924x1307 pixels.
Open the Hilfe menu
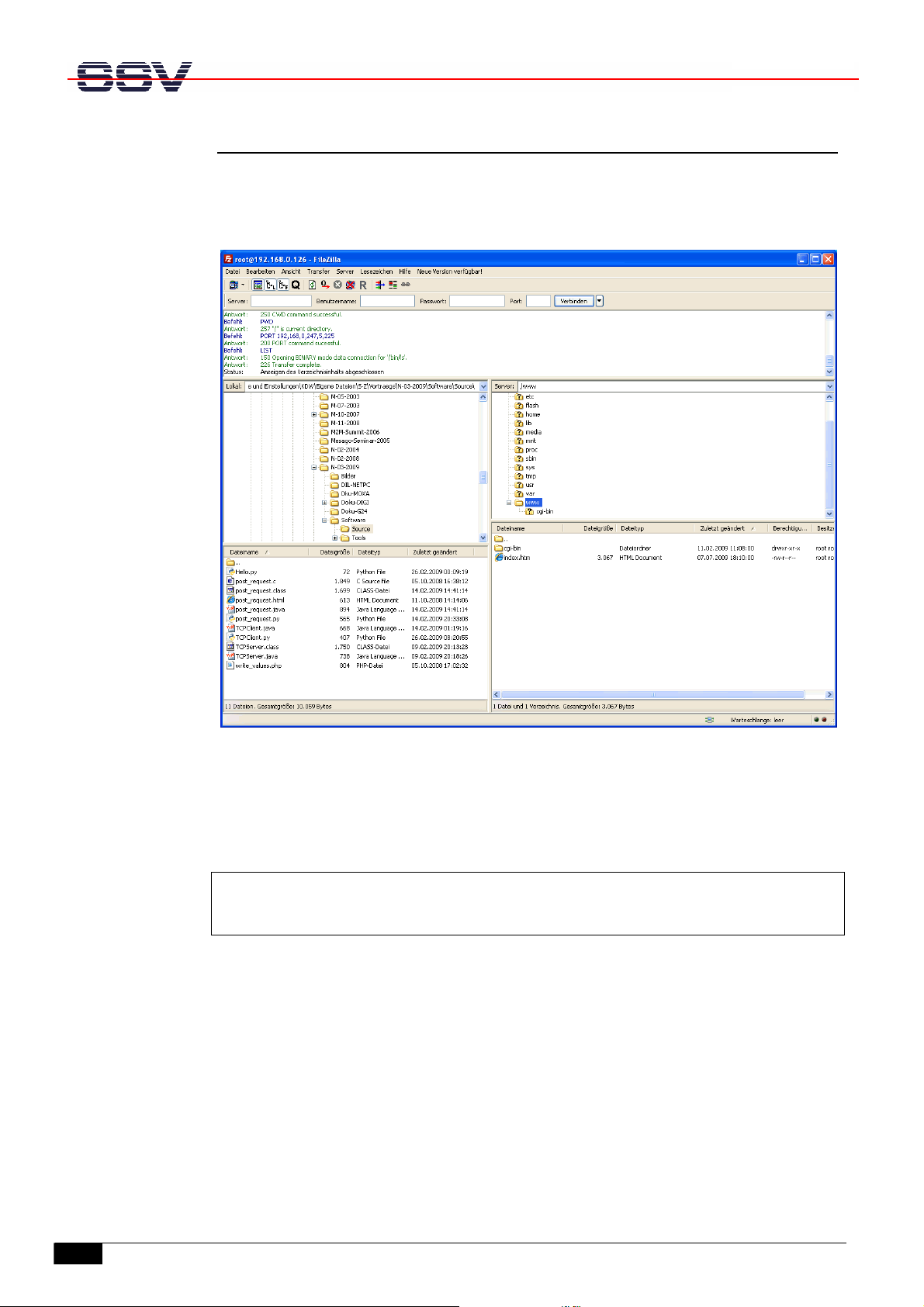[x=405, y=271]
